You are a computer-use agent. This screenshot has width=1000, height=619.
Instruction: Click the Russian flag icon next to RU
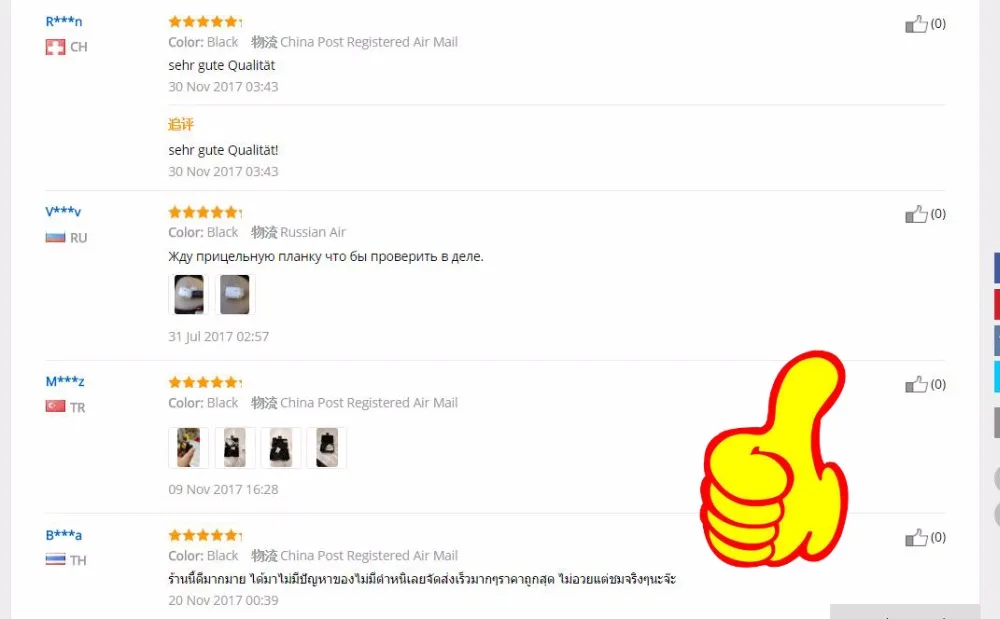(x=55, y=238)
